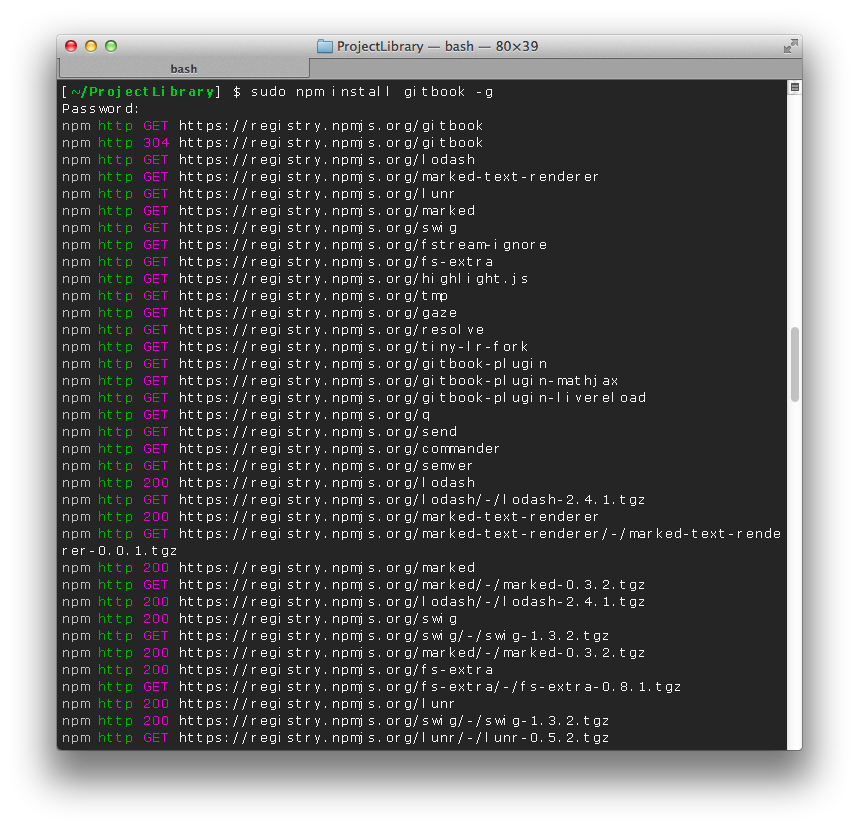Click the Password: prompt line
859x829 pixels.
(101, 109)
